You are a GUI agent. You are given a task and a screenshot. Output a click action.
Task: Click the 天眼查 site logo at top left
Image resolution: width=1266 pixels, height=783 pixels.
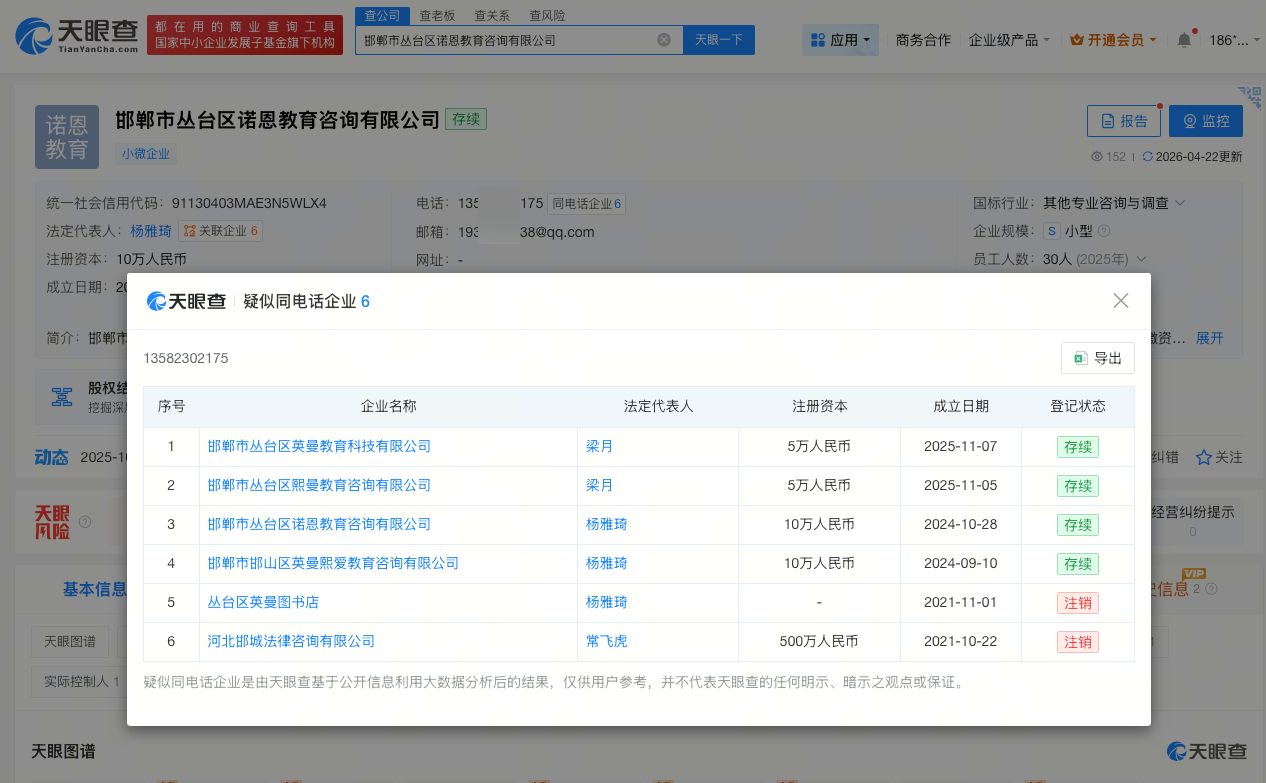pyautogui.click(x=77, y=36)
